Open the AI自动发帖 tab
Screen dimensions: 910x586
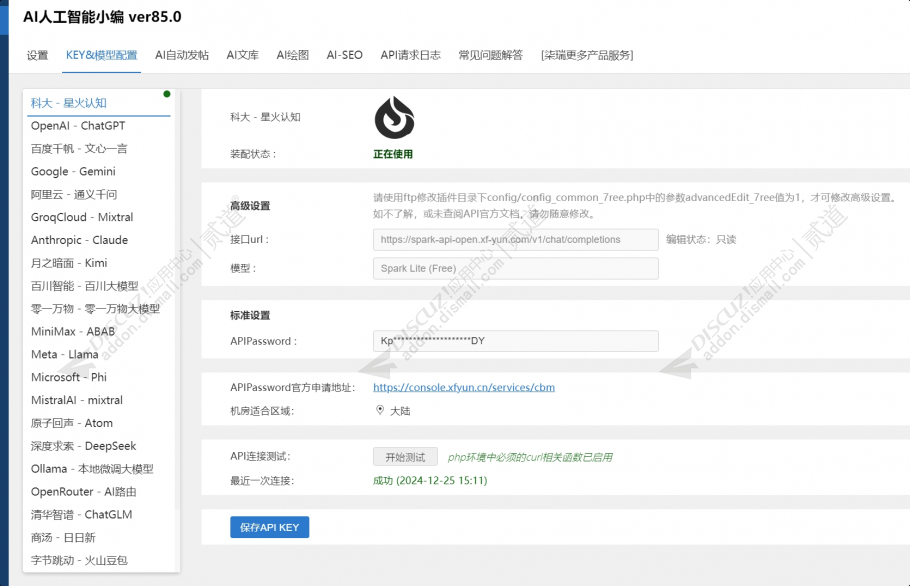click(x=182, y=55)
